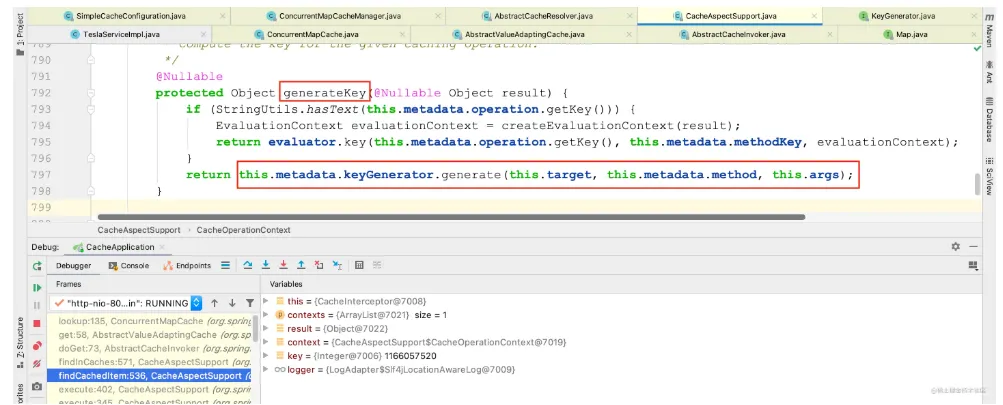The image size is (1003, 405).
Task: Show execution point toolbar icon
Action: (225, 265)
